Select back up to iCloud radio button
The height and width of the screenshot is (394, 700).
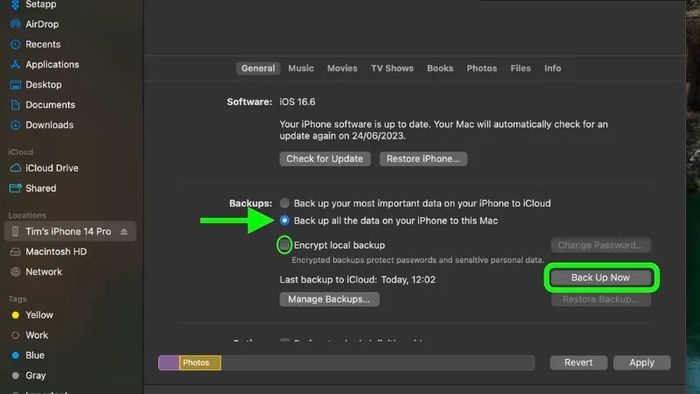pos(284,203)
